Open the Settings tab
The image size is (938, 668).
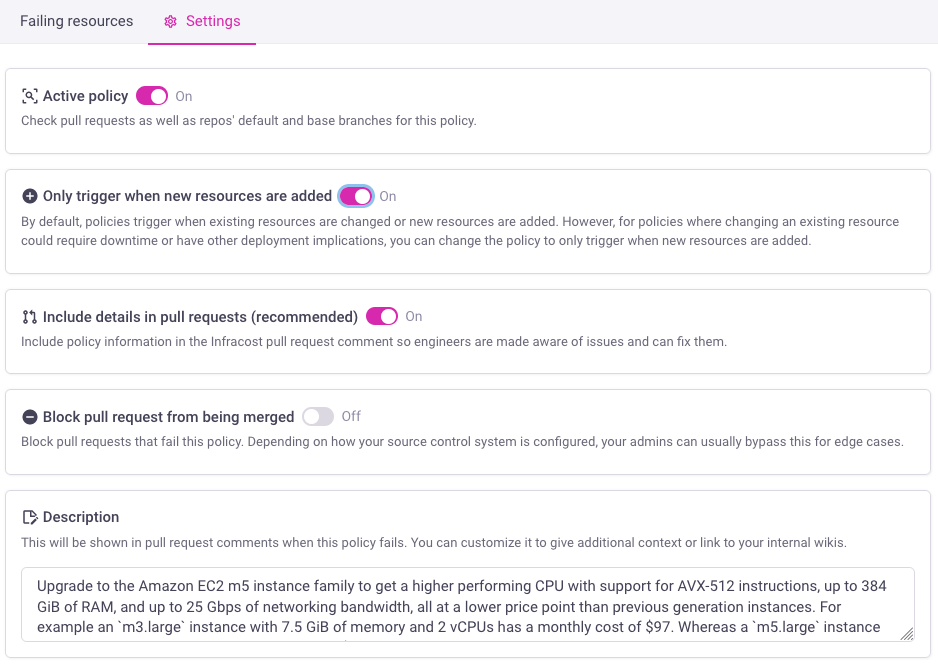click(202, 22)
